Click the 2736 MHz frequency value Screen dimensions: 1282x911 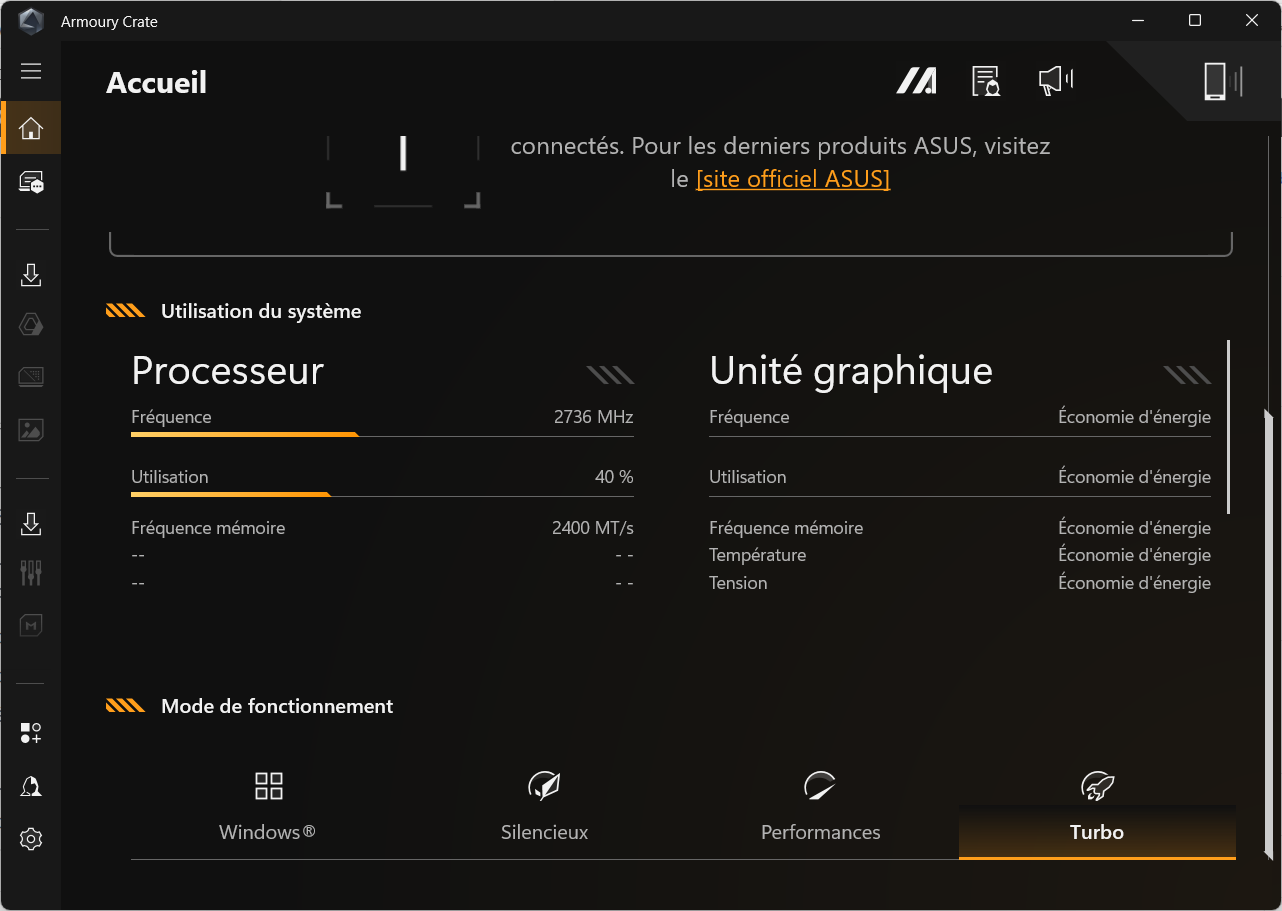(594, 417)
